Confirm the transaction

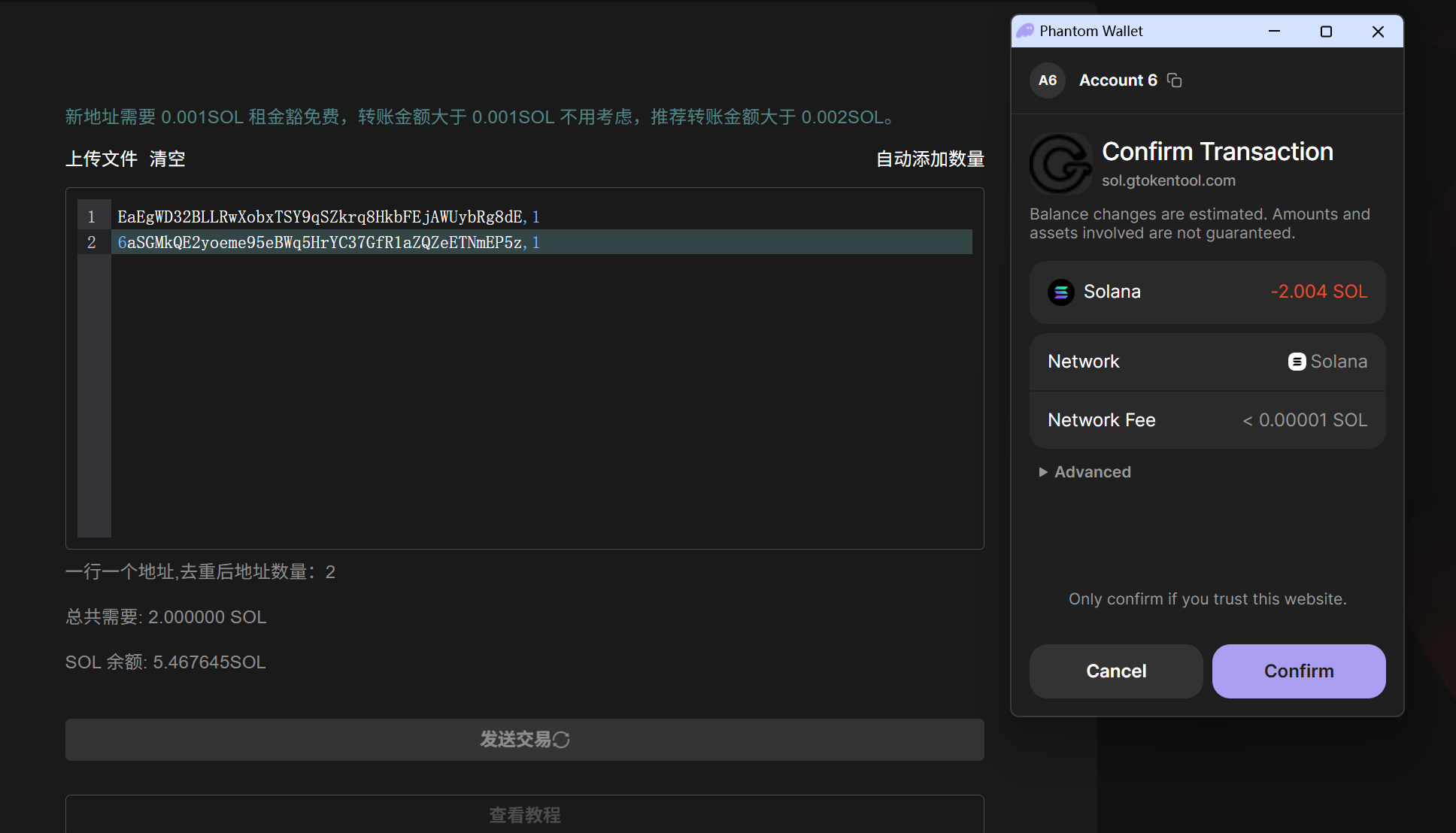point(1298,671)
